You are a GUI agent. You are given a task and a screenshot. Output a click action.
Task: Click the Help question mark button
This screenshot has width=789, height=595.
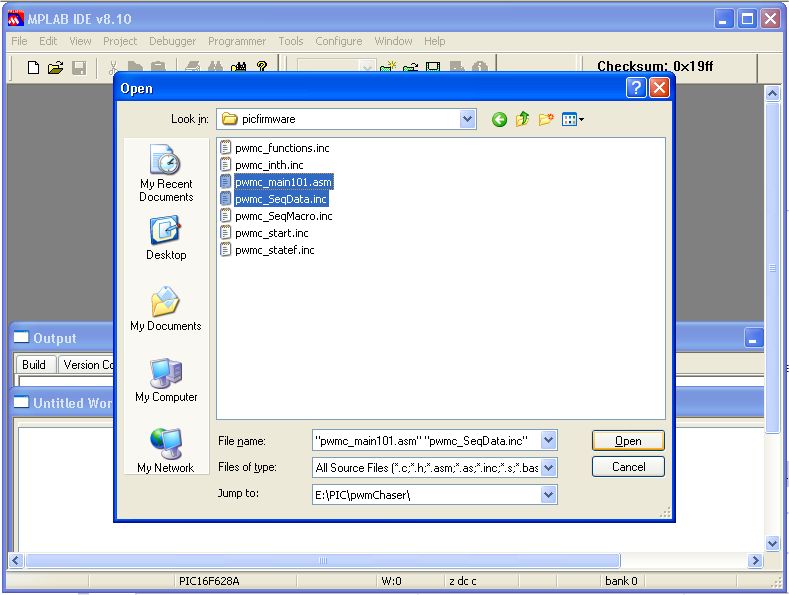(636, 88)
